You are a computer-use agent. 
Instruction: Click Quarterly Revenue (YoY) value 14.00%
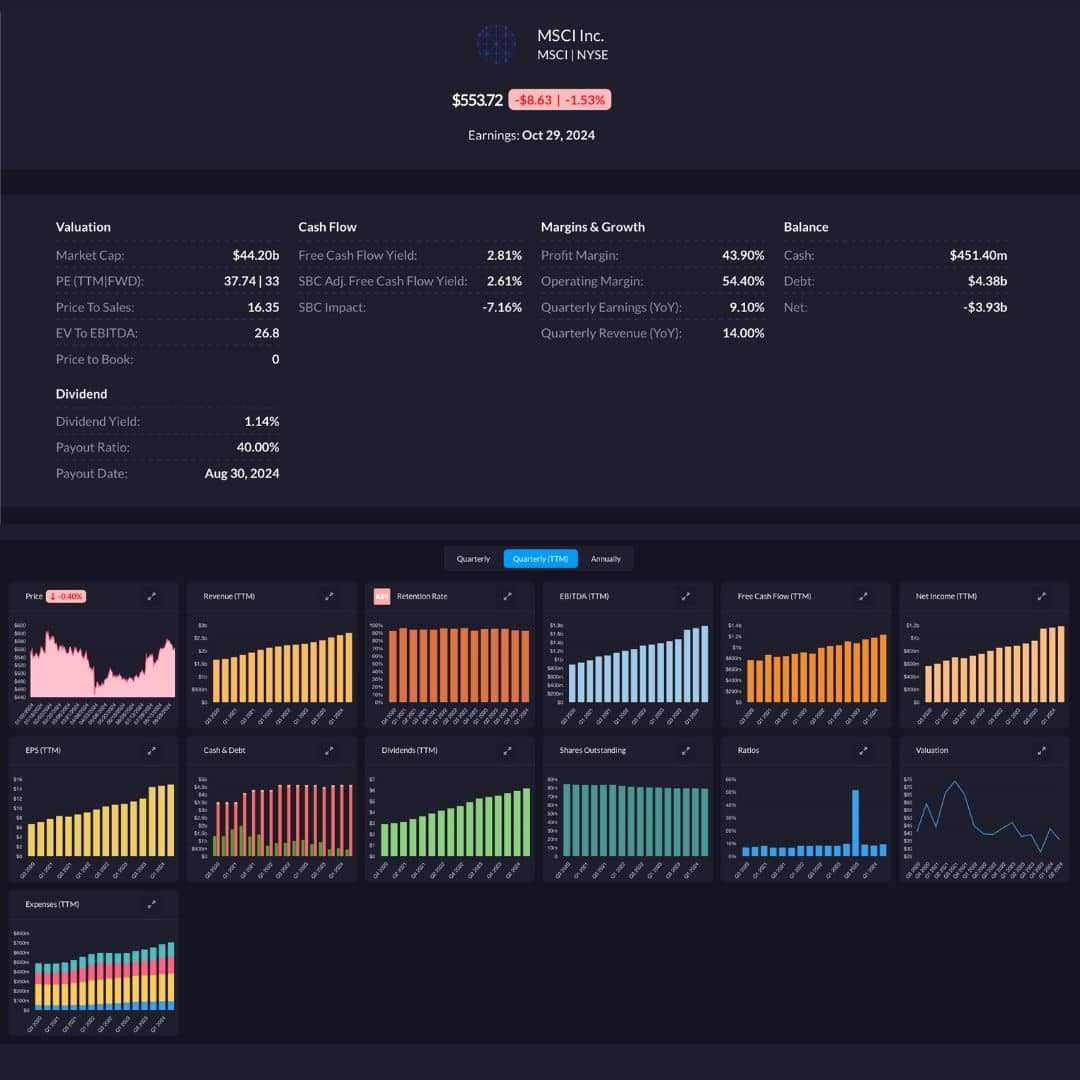[743, 333]
